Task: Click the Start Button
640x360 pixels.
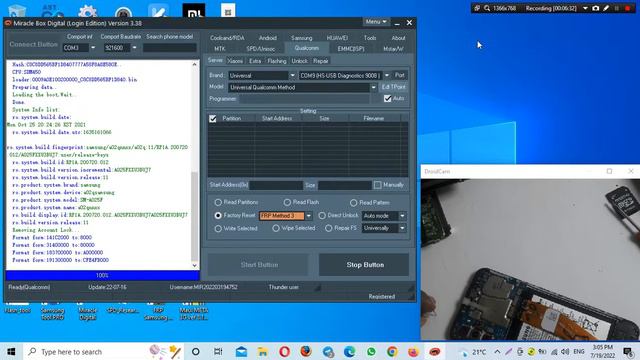Action: (x=259, y=264)
